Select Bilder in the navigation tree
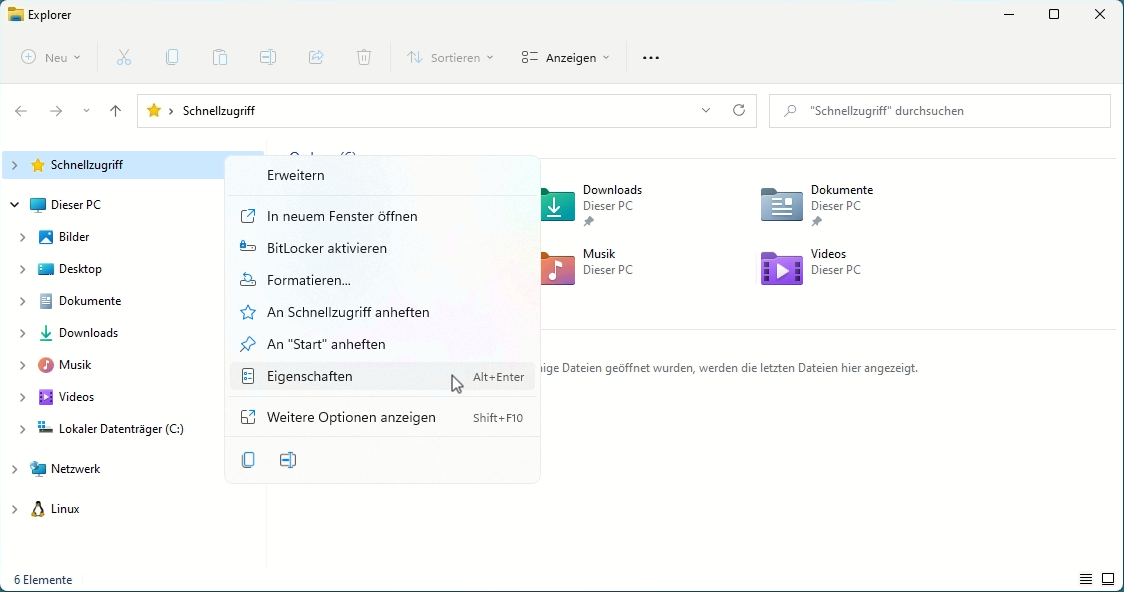The width and height of the screenshot is (1124, 592). coord(74,237)
